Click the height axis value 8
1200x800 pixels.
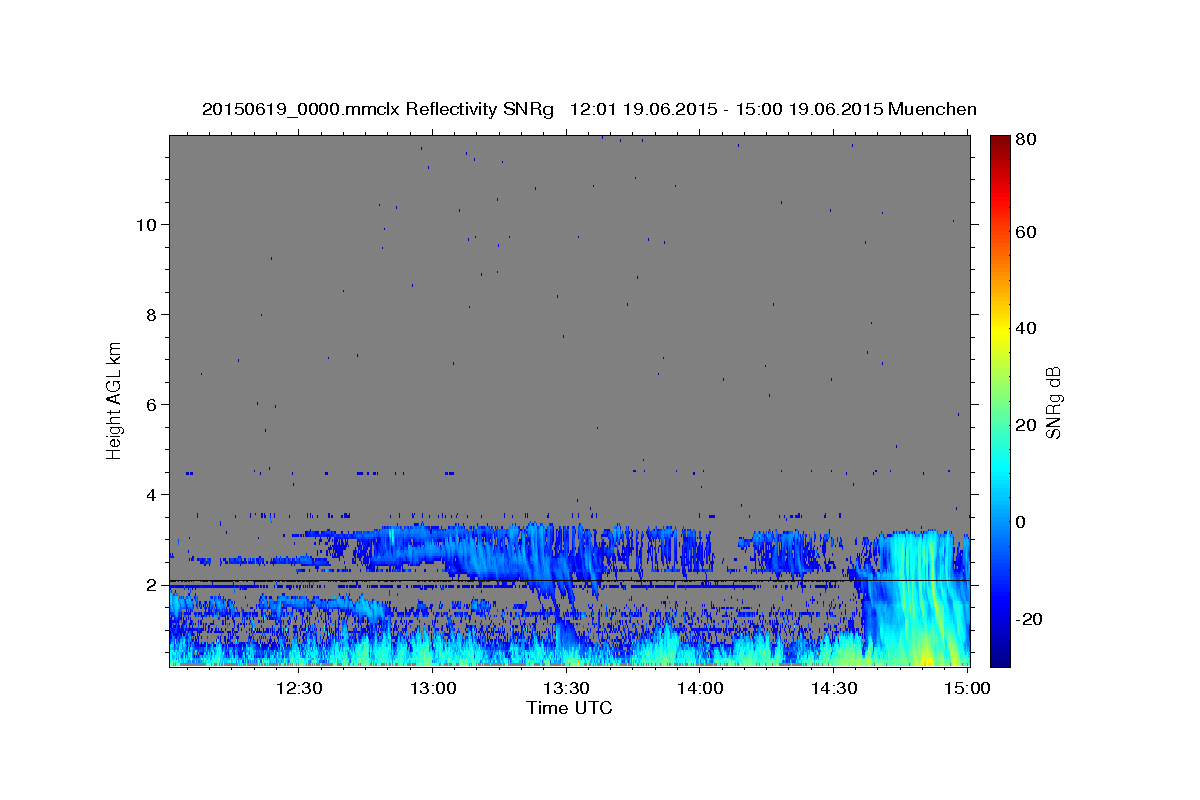click(x=150, y=314)
